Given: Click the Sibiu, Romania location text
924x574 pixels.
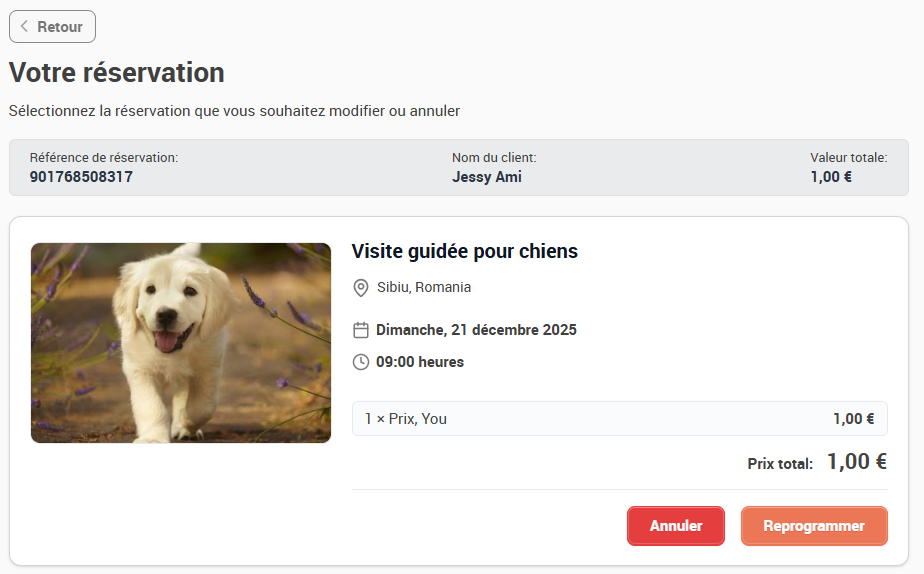Looking at the screenshot, I should tap(424, 287).
